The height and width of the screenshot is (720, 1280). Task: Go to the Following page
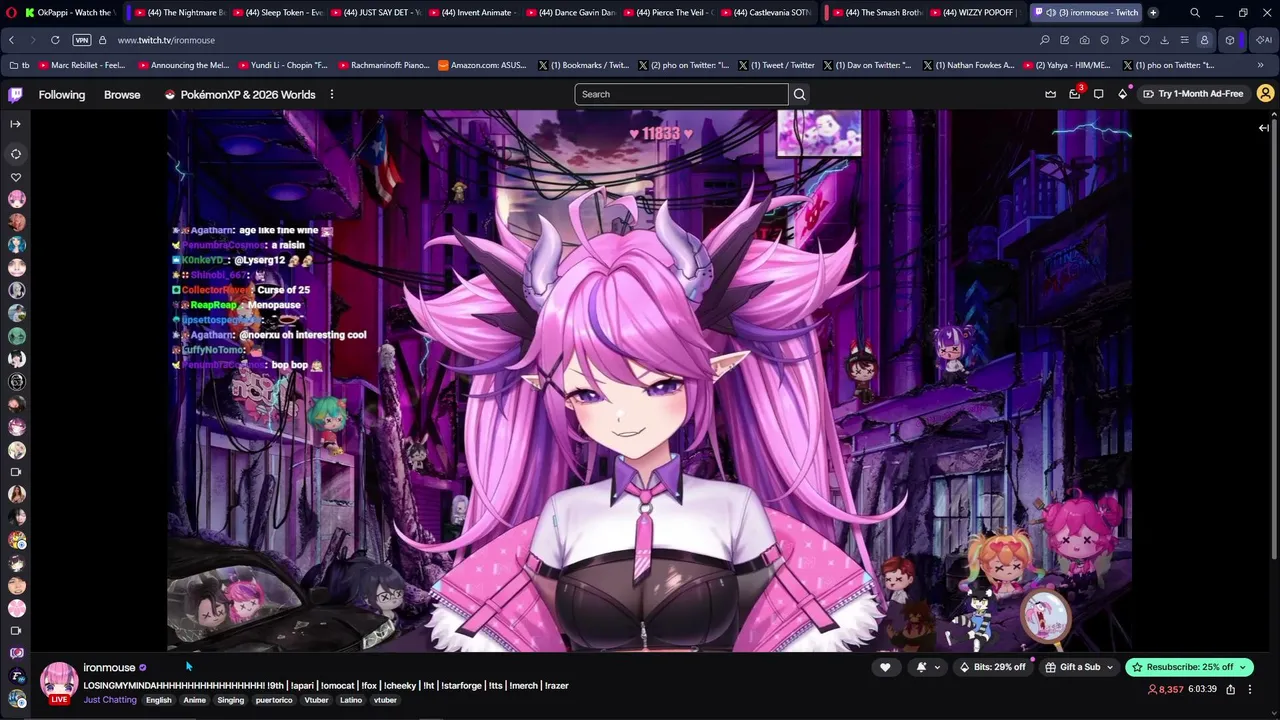62,94
